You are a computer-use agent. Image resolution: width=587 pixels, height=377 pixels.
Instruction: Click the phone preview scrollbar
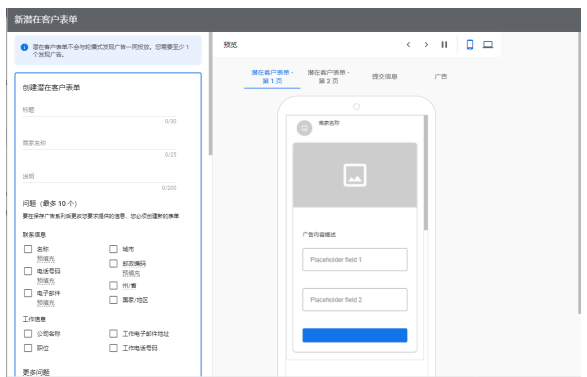[x=426, y=172]
